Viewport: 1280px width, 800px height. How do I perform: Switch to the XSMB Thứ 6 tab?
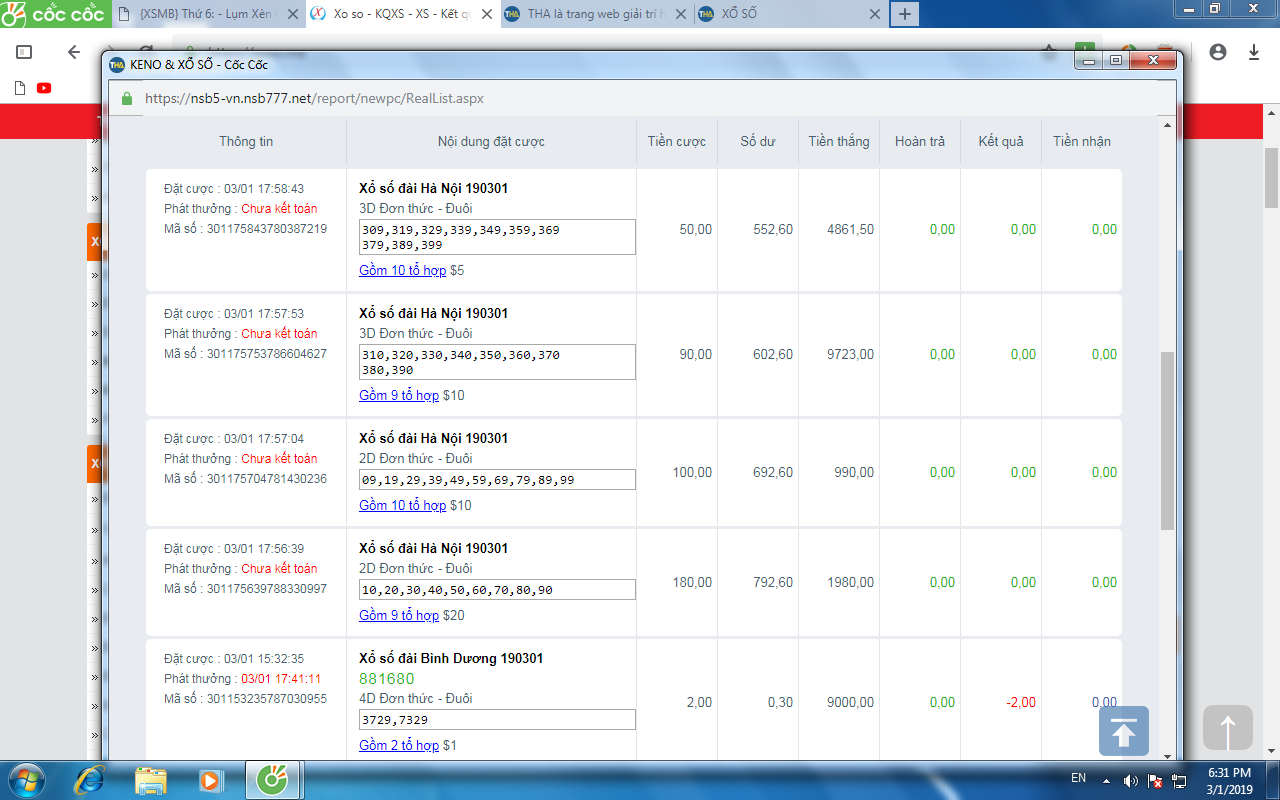(x=200, y=14)
